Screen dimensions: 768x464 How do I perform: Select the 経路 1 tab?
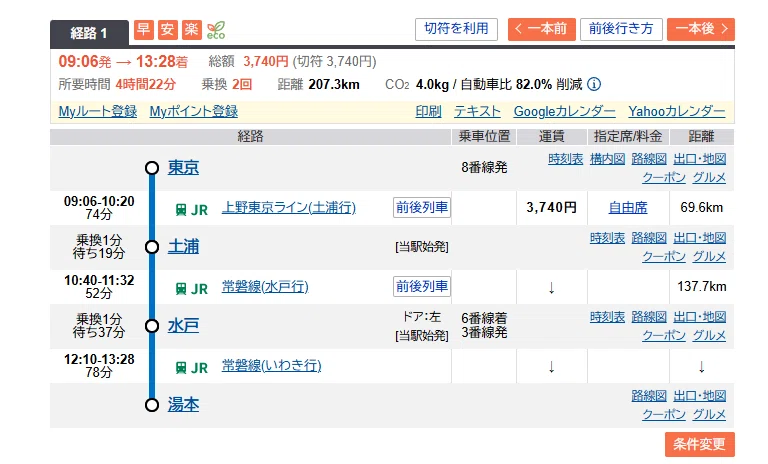[89, 33]
